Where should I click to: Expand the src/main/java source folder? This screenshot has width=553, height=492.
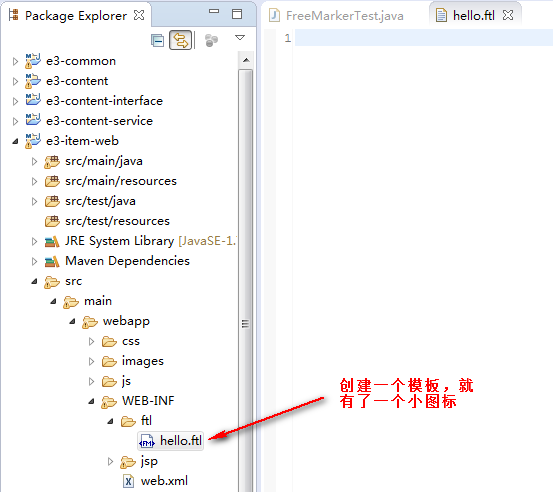34,162
